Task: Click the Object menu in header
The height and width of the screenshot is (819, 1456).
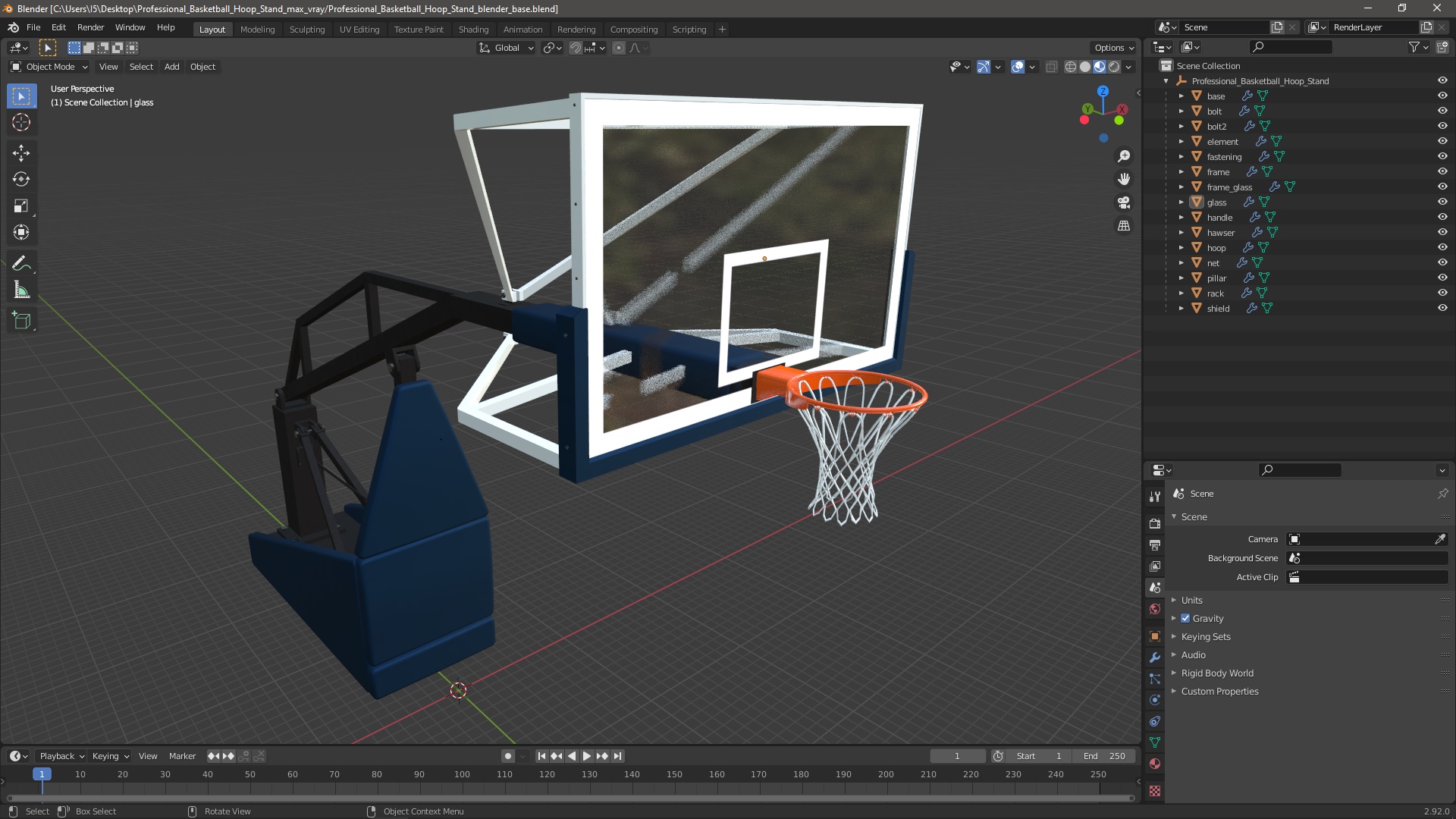Action: coord(202,65)
